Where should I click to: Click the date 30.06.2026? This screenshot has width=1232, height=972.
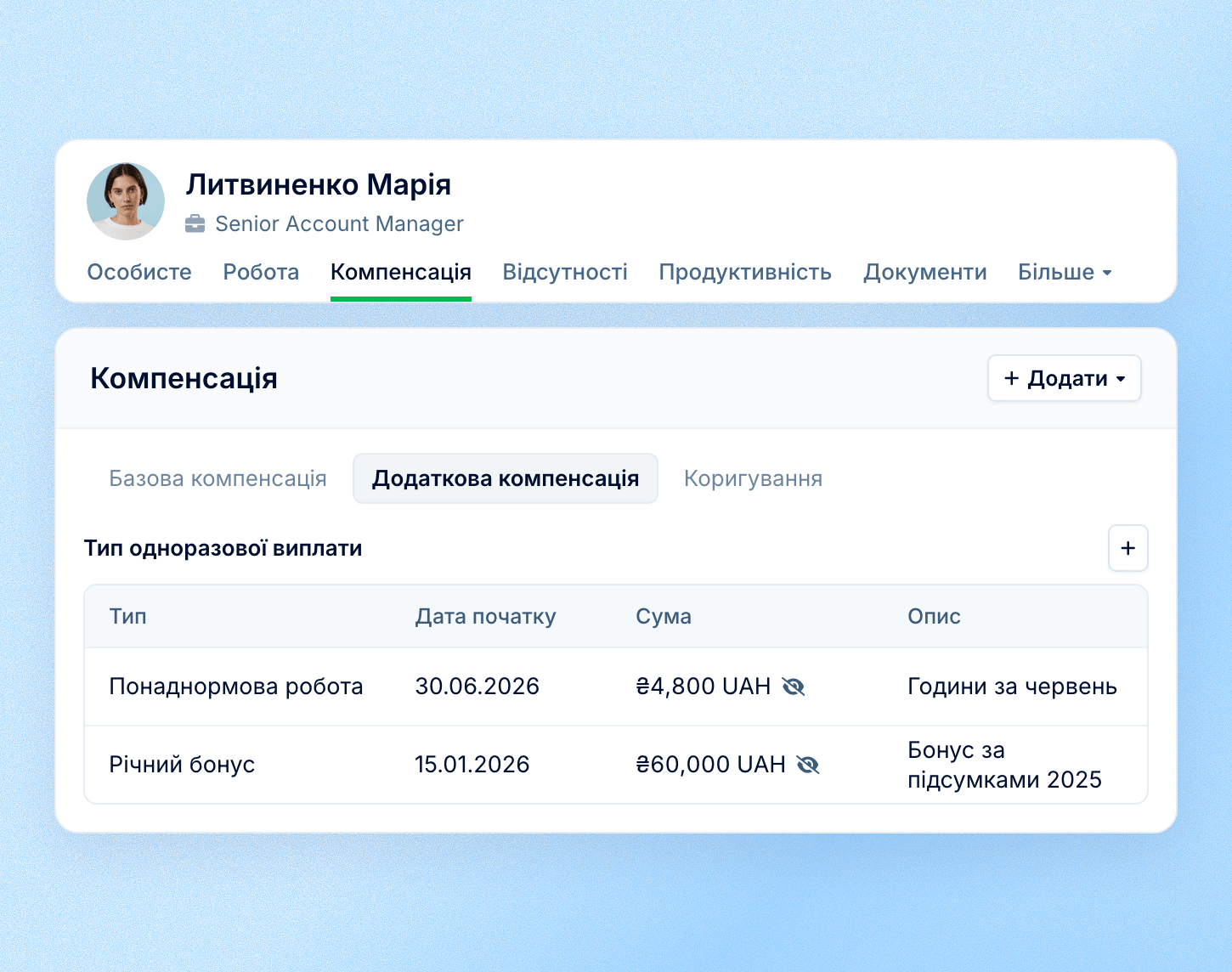pyautogui.click(x=477, y=687)
